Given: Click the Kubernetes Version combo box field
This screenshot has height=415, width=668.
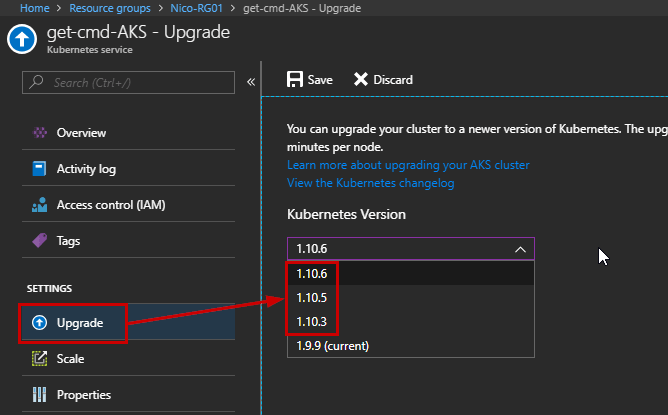Looking at the screenshot, I should click(411, 248).
